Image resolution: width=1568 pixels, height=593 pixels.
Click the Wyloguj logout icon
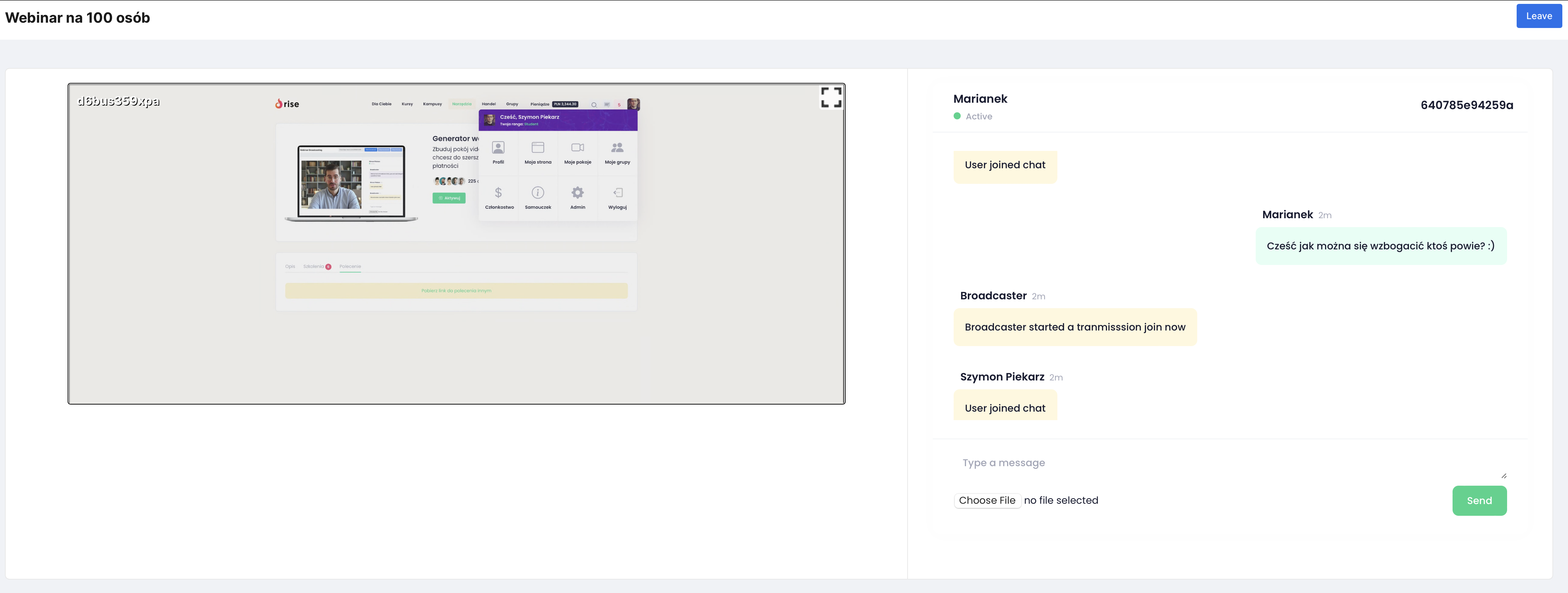(617, 193)
